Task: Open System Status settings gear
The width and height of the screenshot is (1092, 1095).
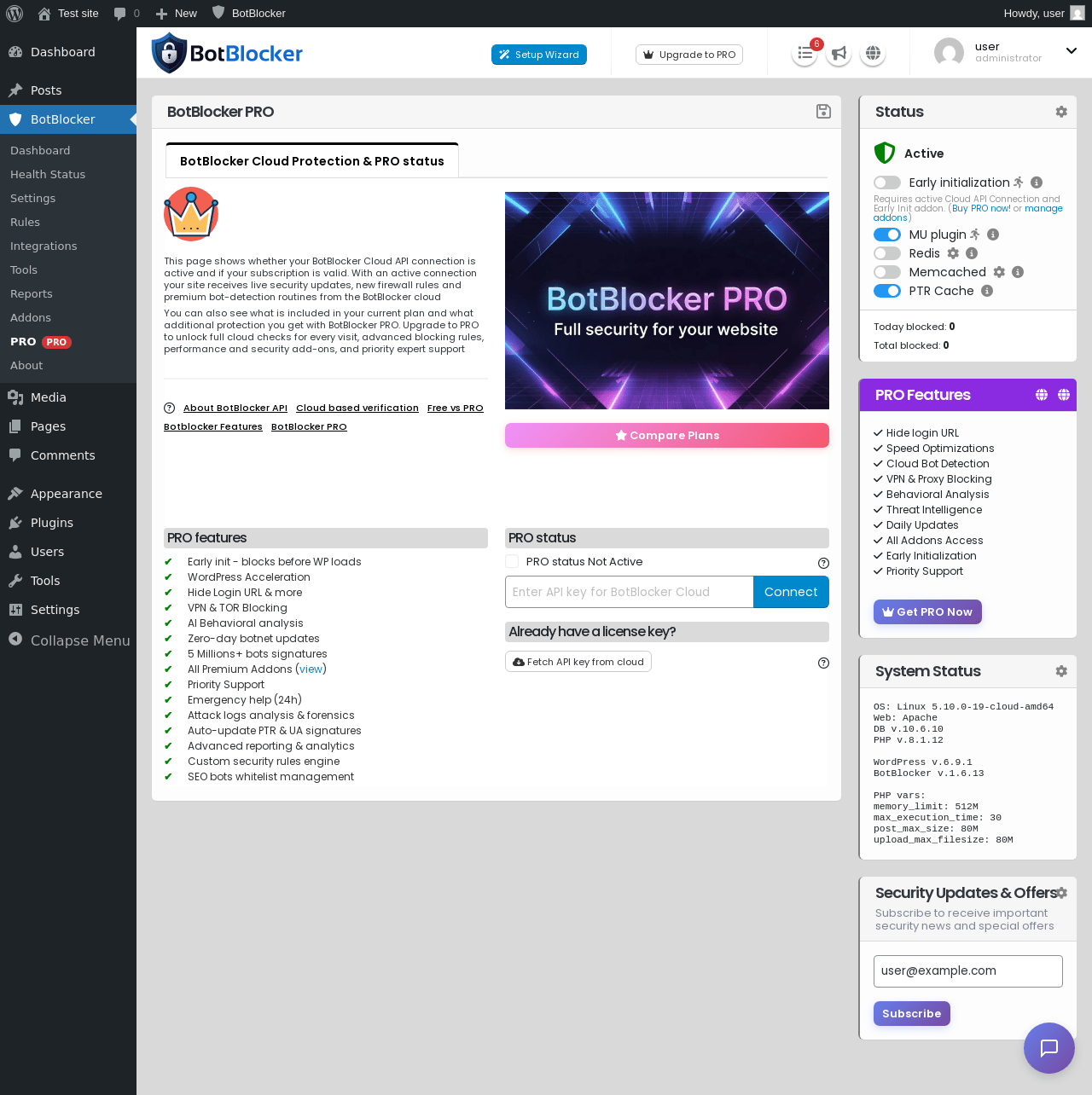Action: click(x=1061, y=671)
